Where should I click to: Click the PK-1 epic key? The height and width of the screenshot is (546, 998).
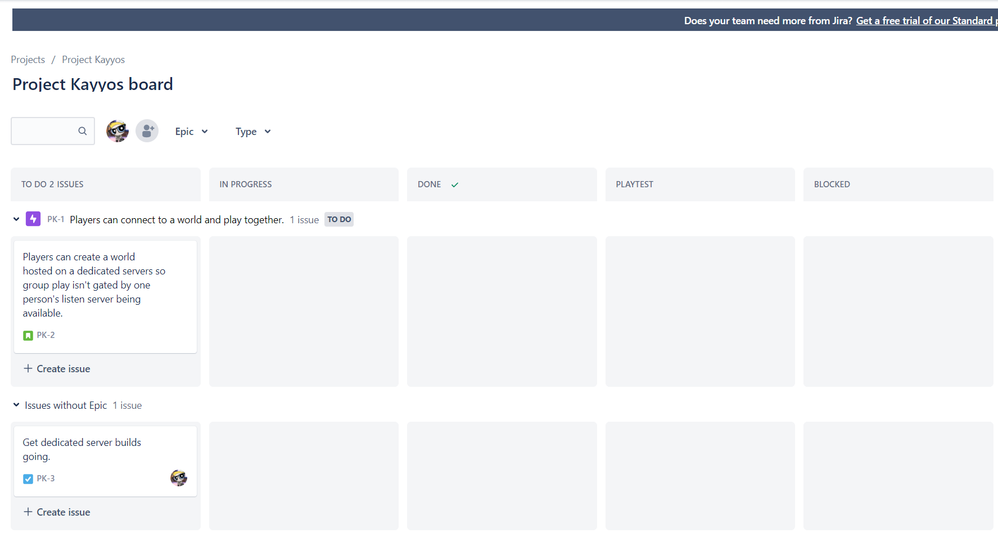click(x=55, y=219)
